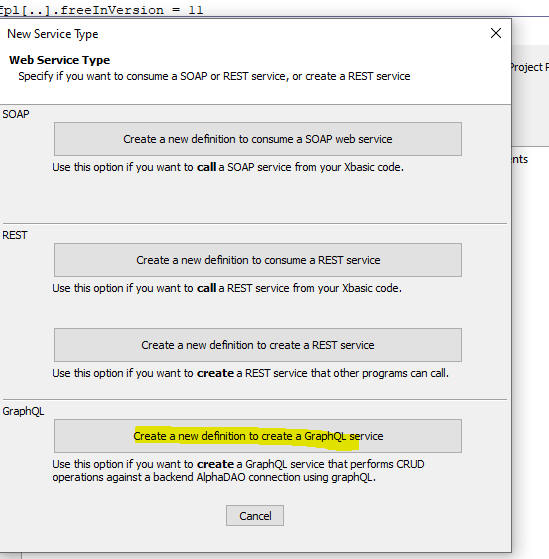Viewport: 549px width, 559px height.
Task: Click the Specify if you want to consume subtitle
Action: 214,76
